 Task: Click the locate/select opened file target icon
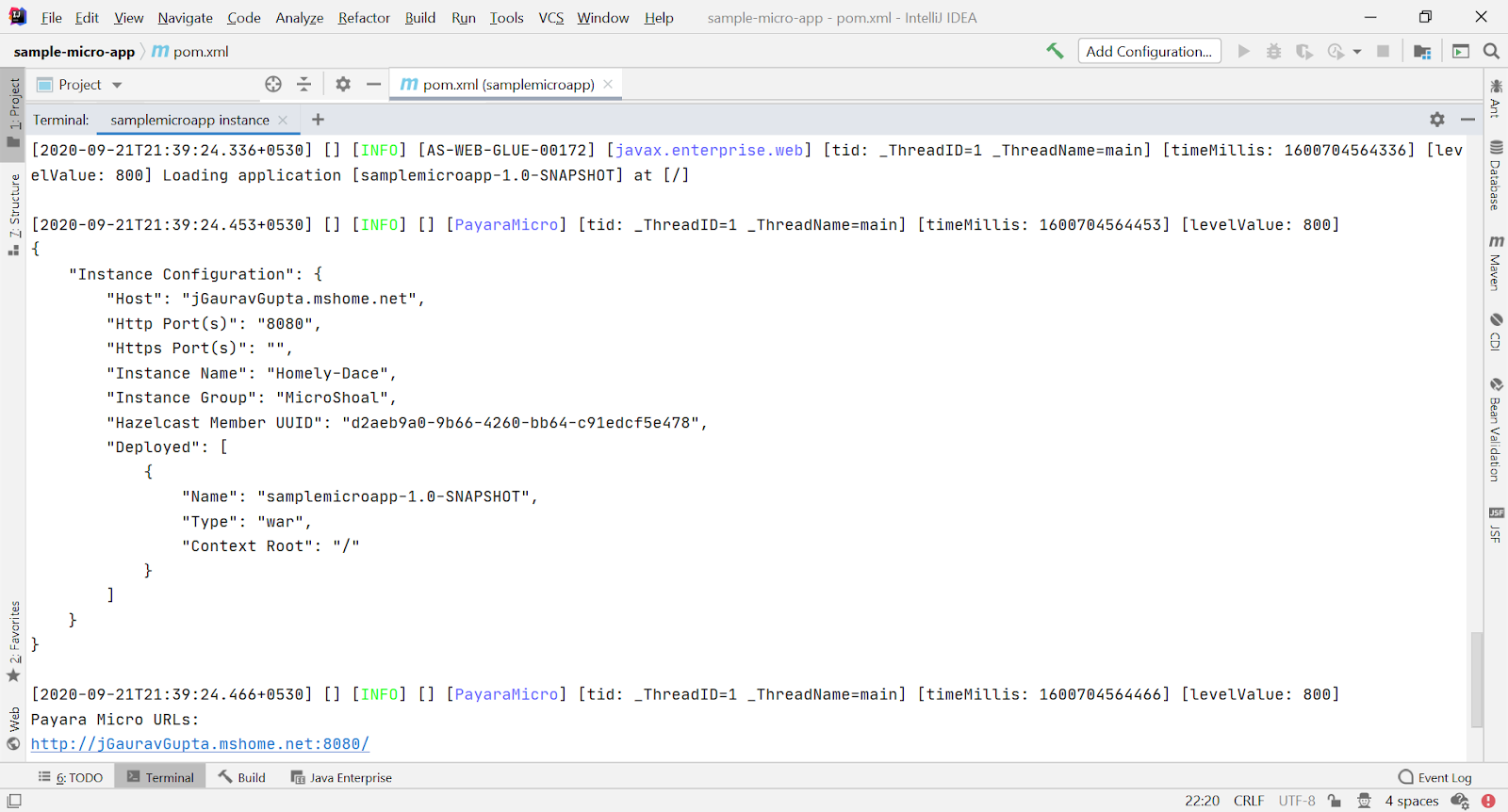(x=273, y=85)
